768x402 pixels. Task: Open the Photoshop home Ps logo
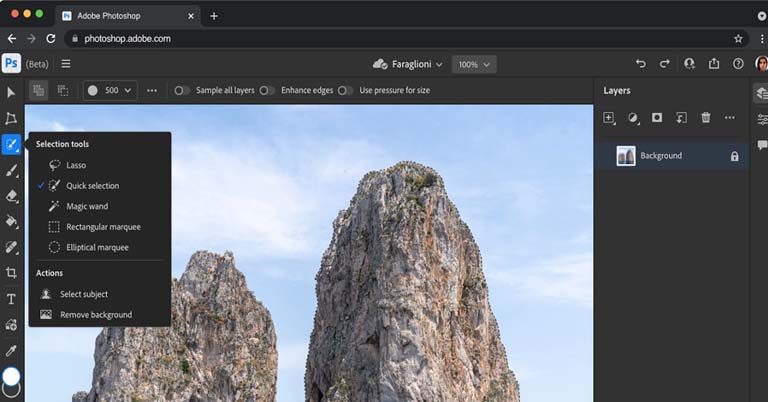(x=11, y=64)
